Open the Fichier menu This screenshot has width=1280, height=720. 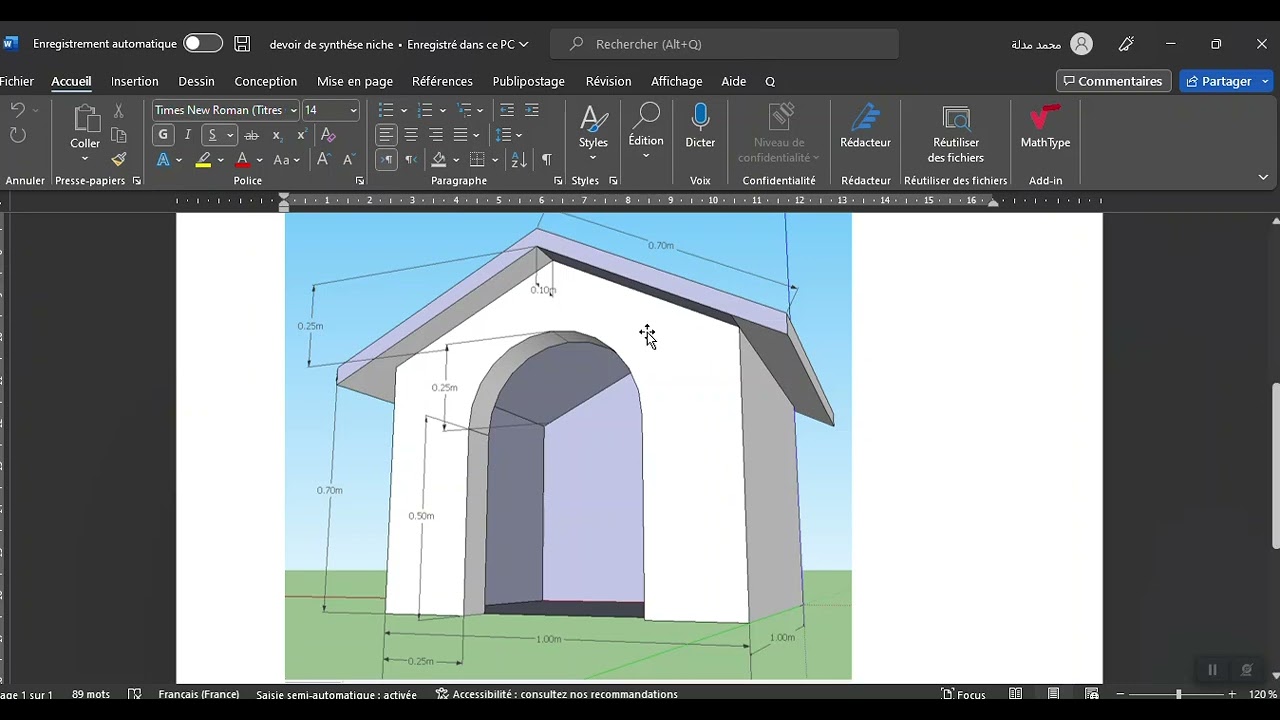coord(17,81)
